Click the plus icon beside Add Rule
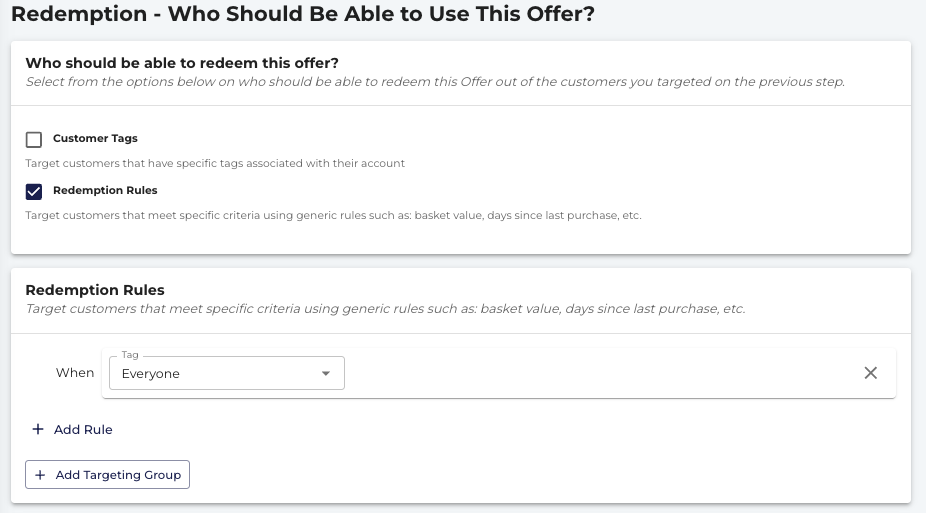The width and height of the screenshot is (926, 513). (x=38, y=429)
